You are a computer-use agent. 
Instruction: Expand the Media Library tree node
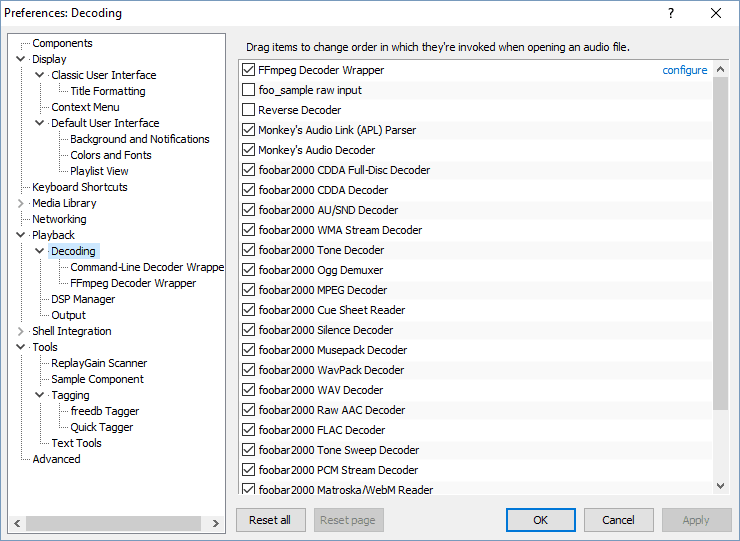tap(21, 204)
